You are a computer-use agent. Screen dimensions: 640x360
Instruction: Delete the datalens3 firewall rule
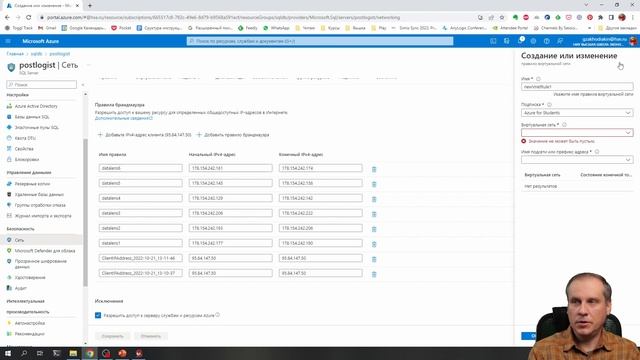click(374, 214)
